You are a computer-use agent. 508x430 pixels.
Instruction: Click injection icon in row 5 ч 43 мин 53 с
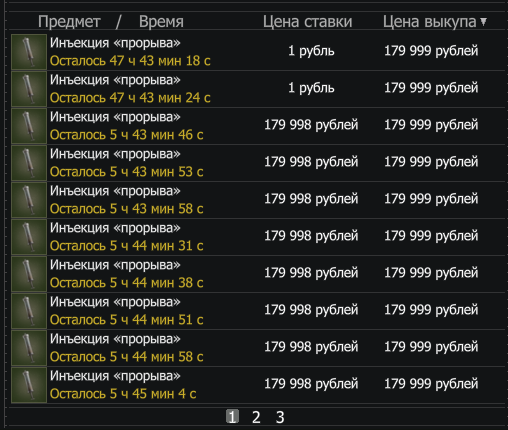[29, 163]
